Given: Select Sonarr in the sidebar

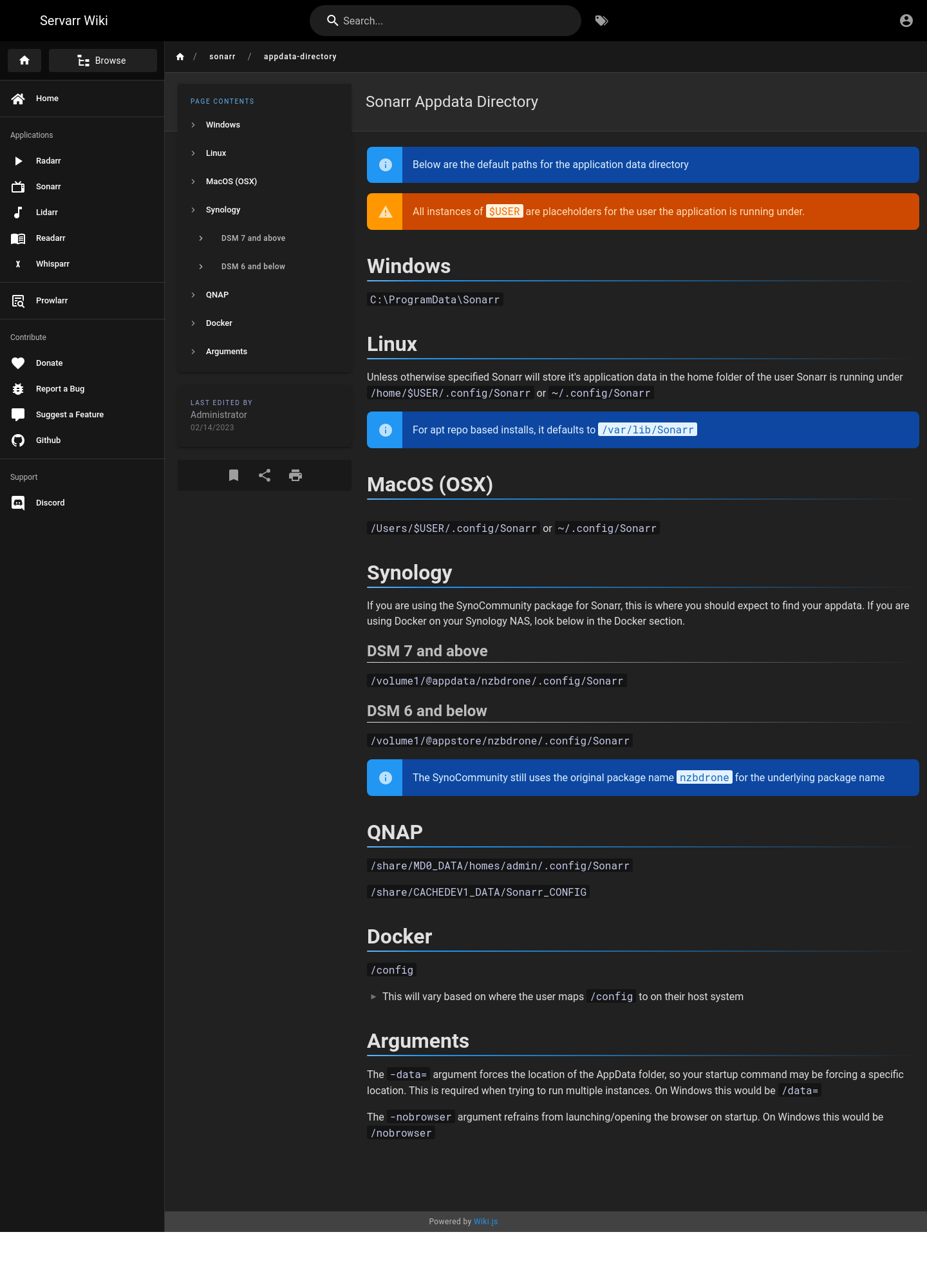Looking at the screenshot, I should pyautogui.click(x=82, y=187).
